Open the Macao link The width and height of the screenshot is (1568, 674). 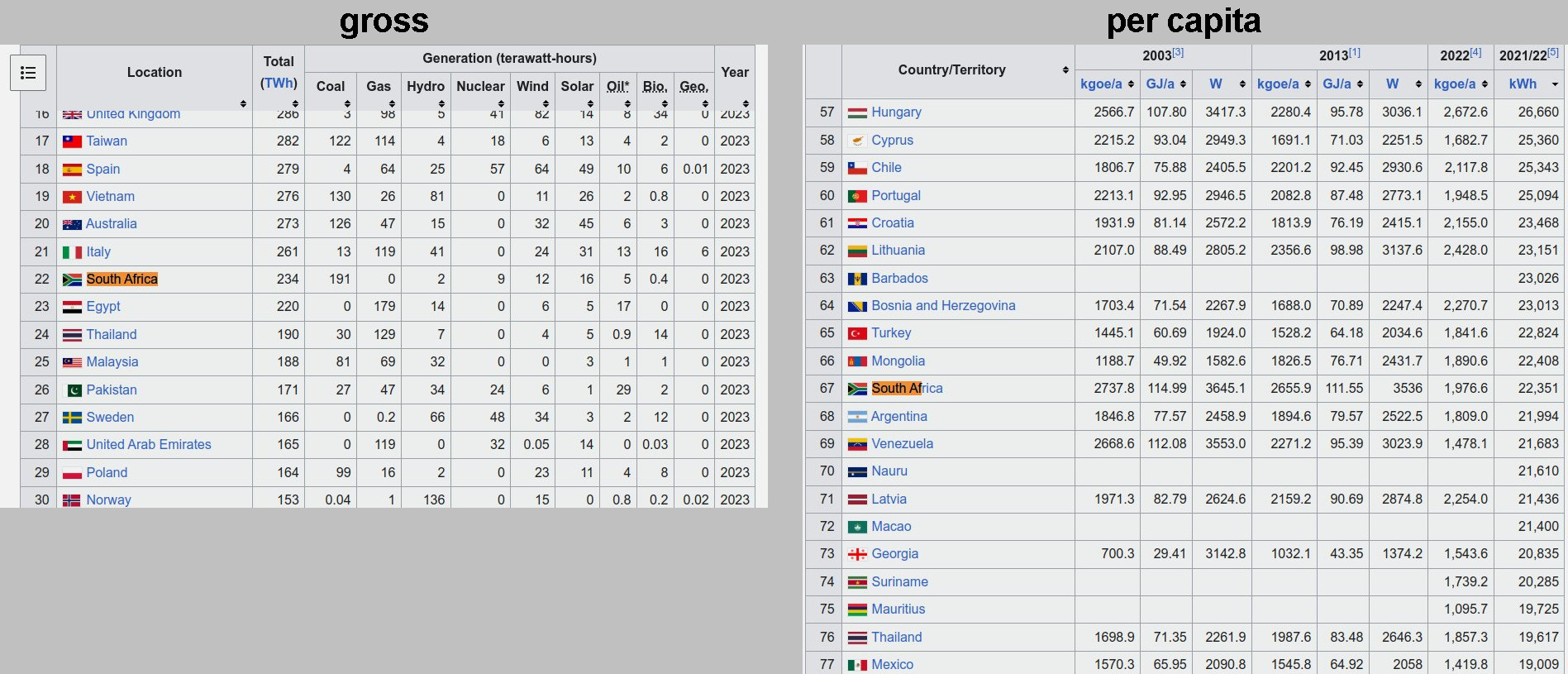pos(891,527)
